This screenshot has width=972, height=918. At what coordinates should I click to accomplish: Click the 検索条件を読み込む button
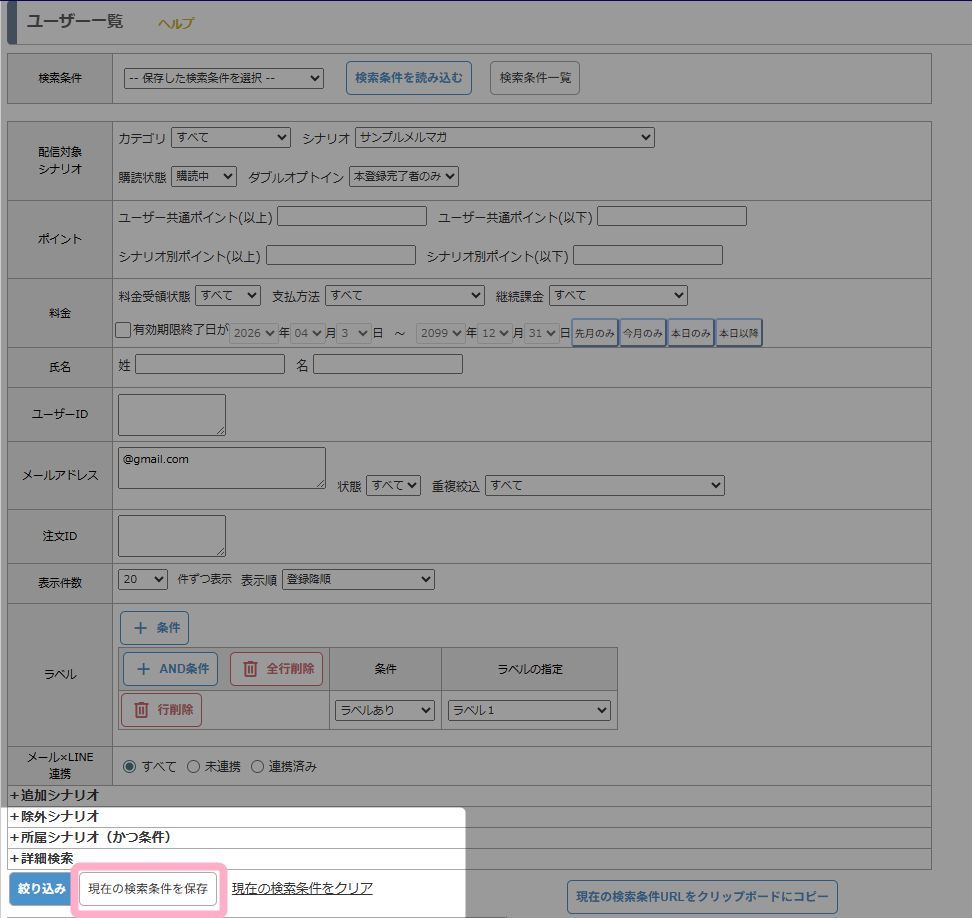pyautogui.click(x=409, y=78)
